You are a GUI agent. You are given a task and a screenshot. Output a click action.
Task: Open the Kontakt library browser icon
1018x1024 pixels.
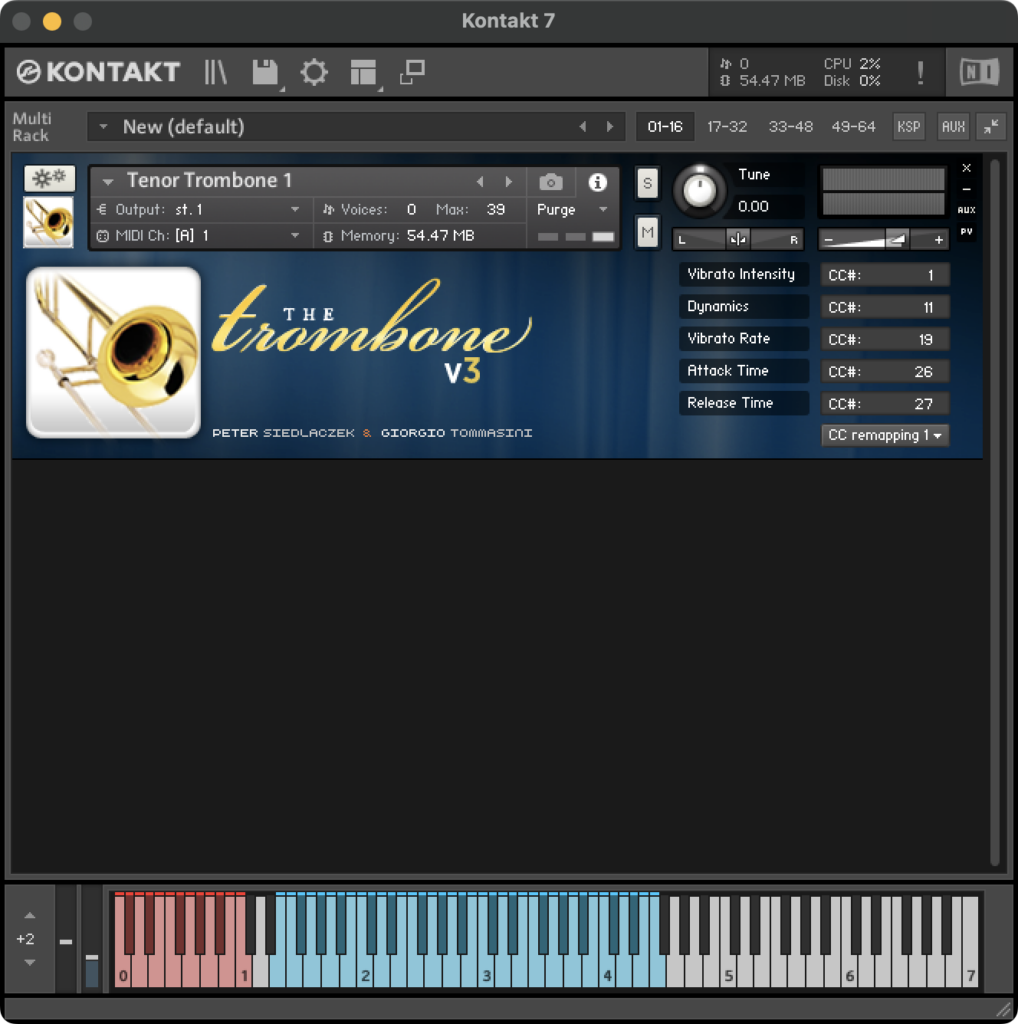coord(215,72)
